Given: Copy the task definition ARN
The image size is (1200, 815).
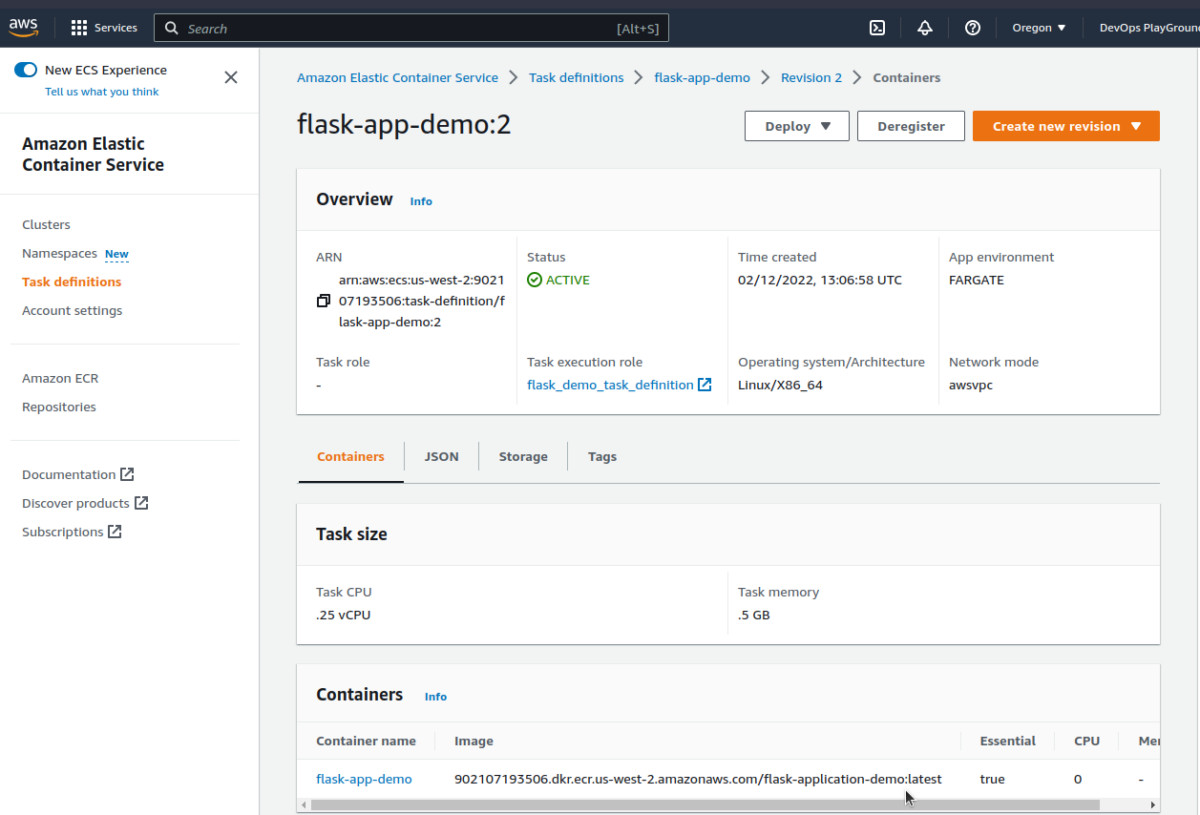Looking at the screenshot, I should point(323,301).
